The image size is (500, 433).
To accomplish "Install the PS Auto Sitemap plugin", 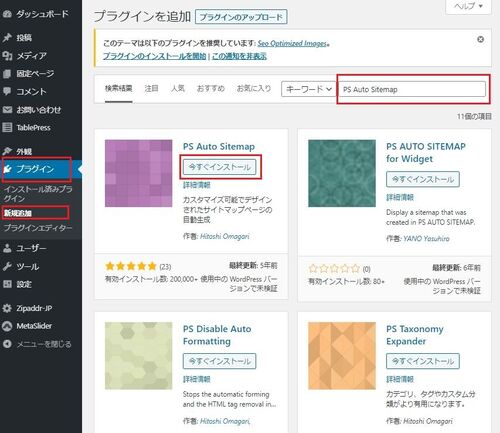I will pos(219,167).
